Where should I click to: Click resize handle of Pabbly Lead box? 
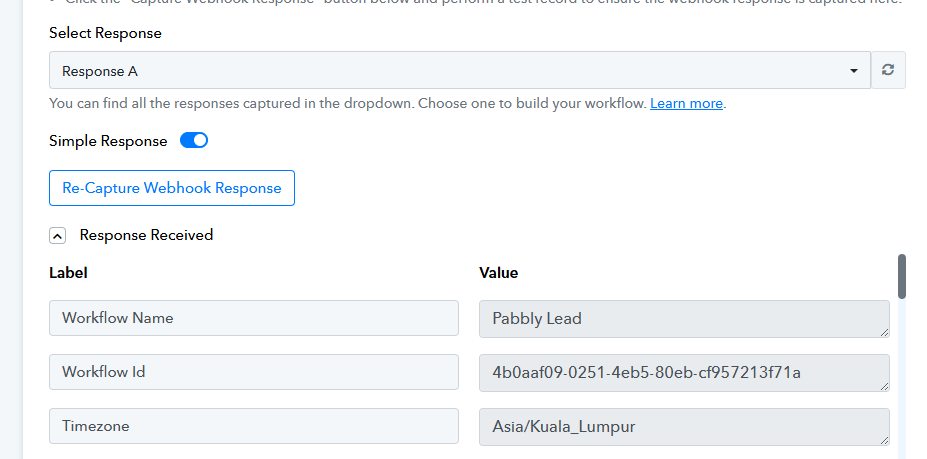click(884, 331)
